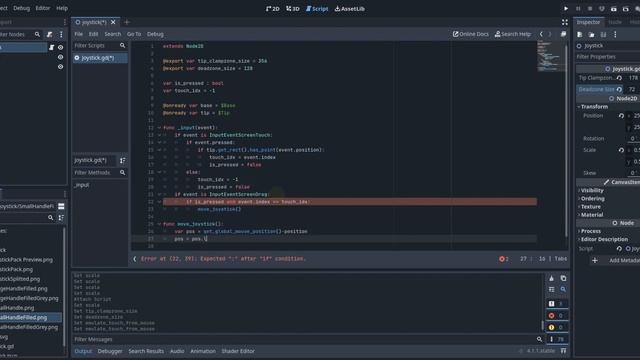This screenshot has width=640, height=360.
Task: Fold the move_joystick function at line 25
Action: [x=159, y=224]
